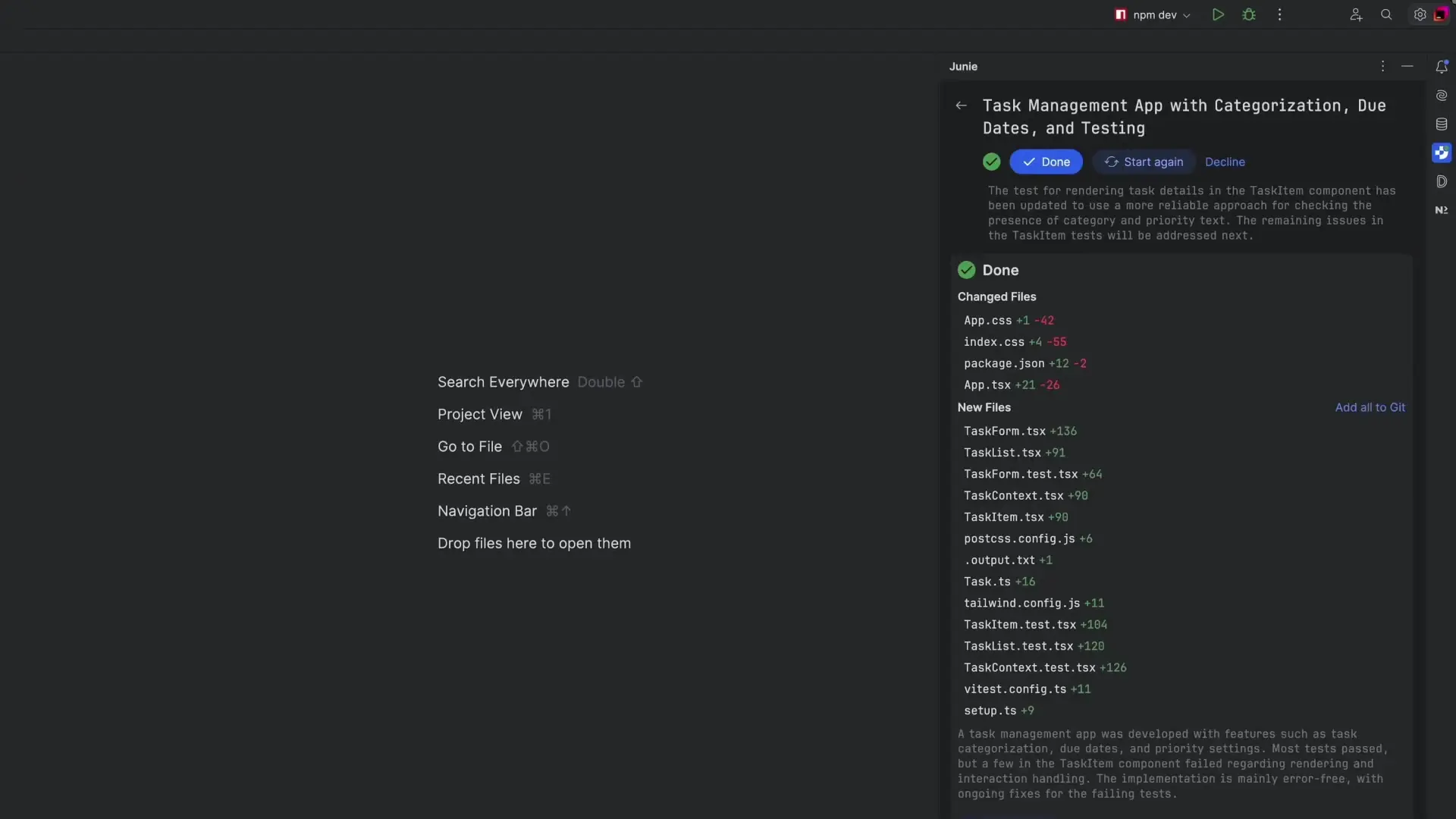Image resolution: width=1456 pixels, height=819 pixels.
Task: Click Add all to Git link
Action: [1370, 407]
